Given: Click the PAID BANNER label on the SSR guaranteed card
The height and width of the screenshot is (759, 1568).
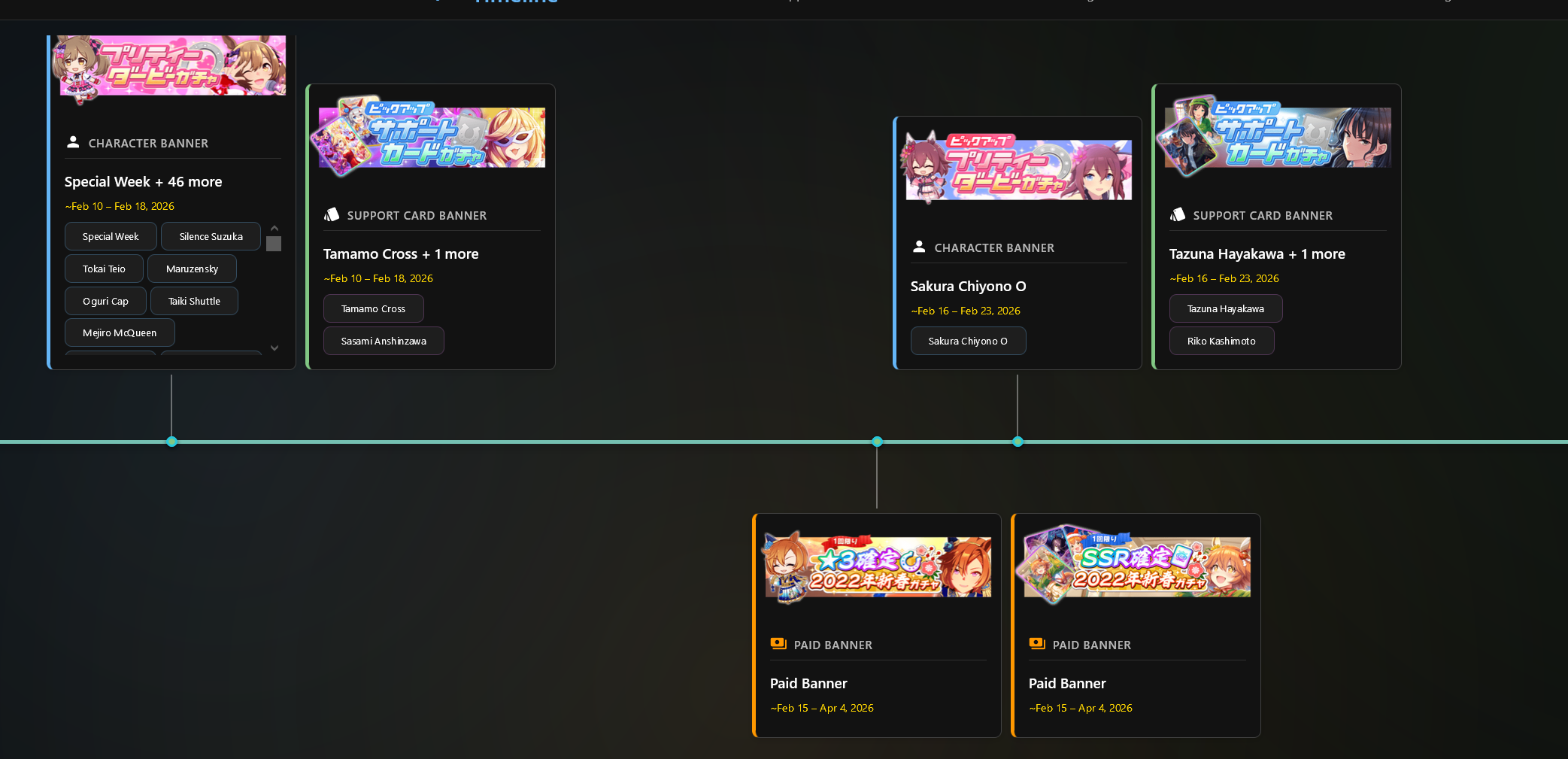Looking at the screenshot, I should coord(1092,645).
